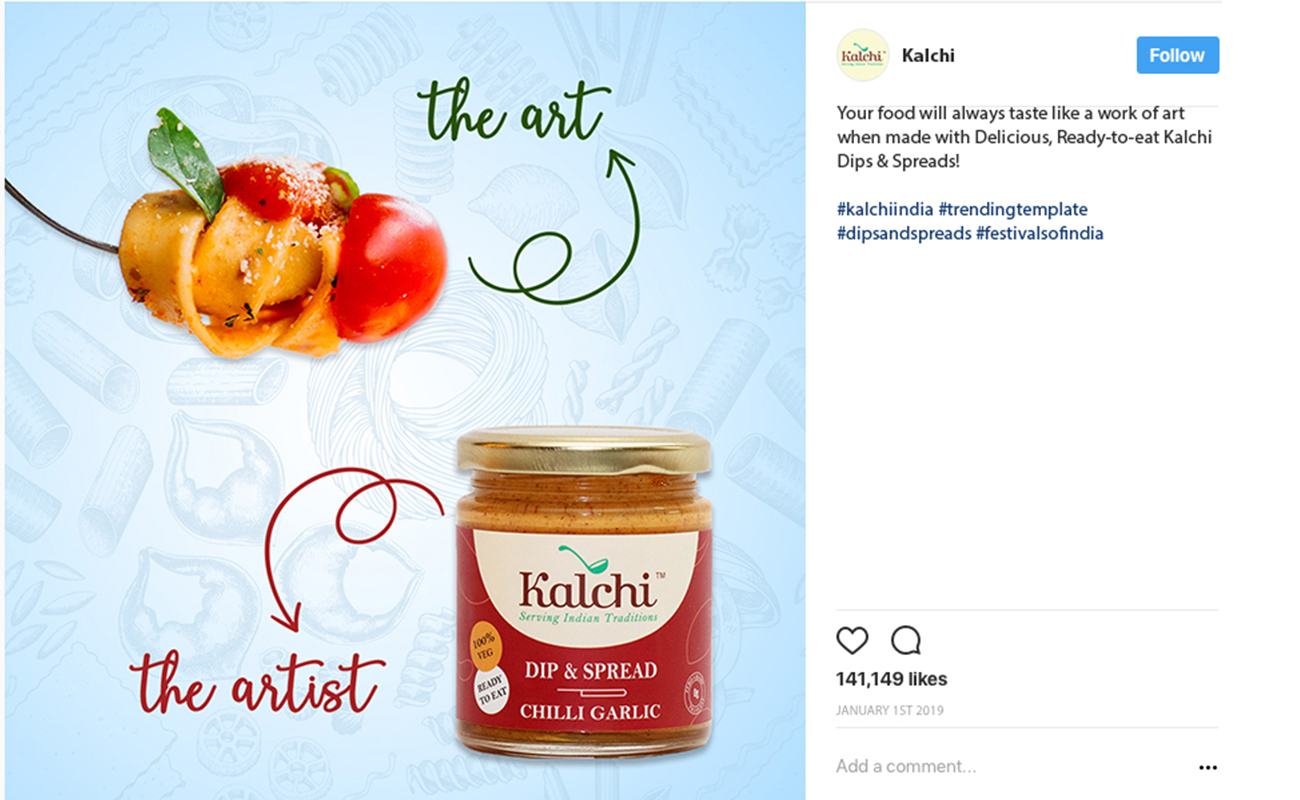Open comments via speech bubble icon
This screenshot has width=1300, height=800.
906,640
